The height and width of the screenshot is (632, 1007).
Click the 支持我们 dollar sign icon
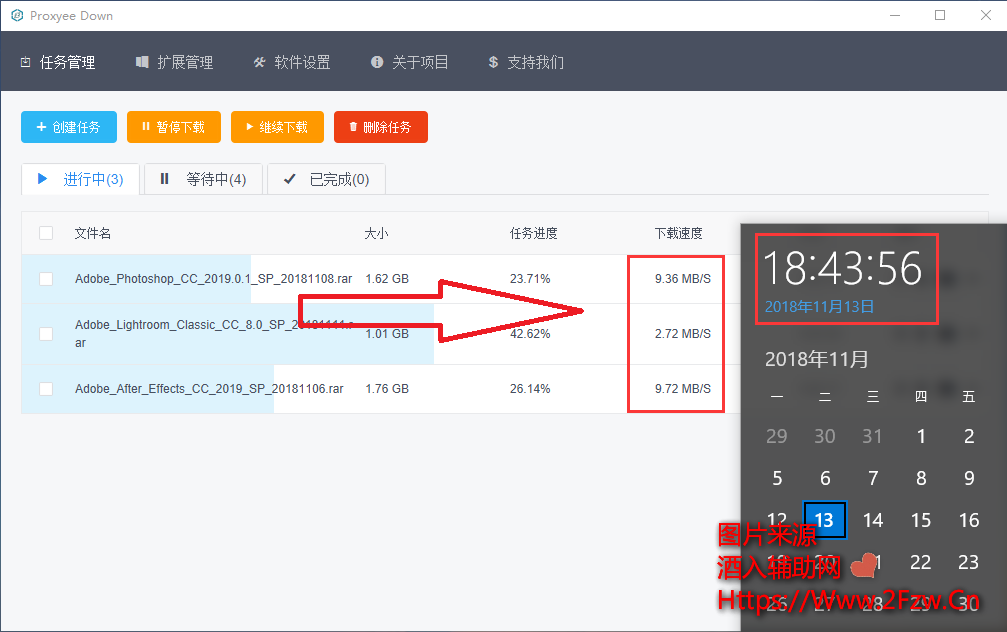[x=493, y=62]
